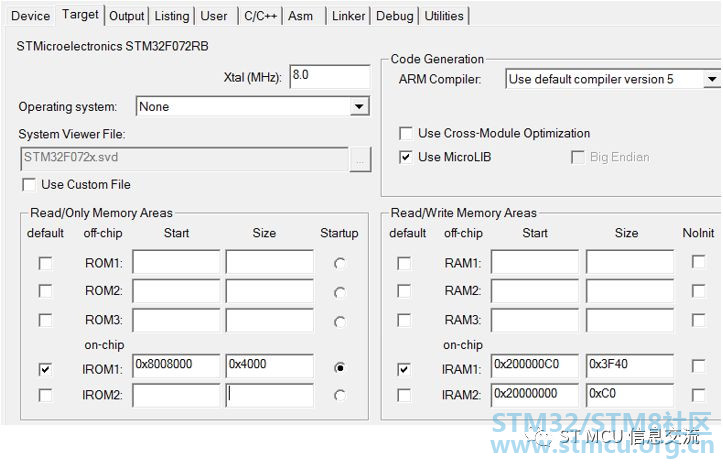Check default box for RAM3
Screen dimensions: 723x468
(x=404, y=320)
